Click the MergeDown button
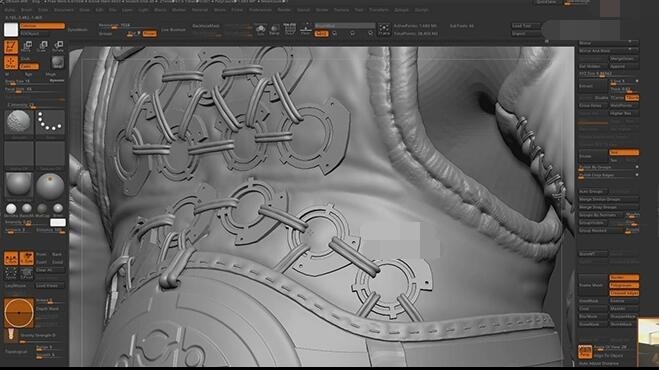Image resolution: width=659 pixels, height=370 pixels. click(x=624, y=59)
